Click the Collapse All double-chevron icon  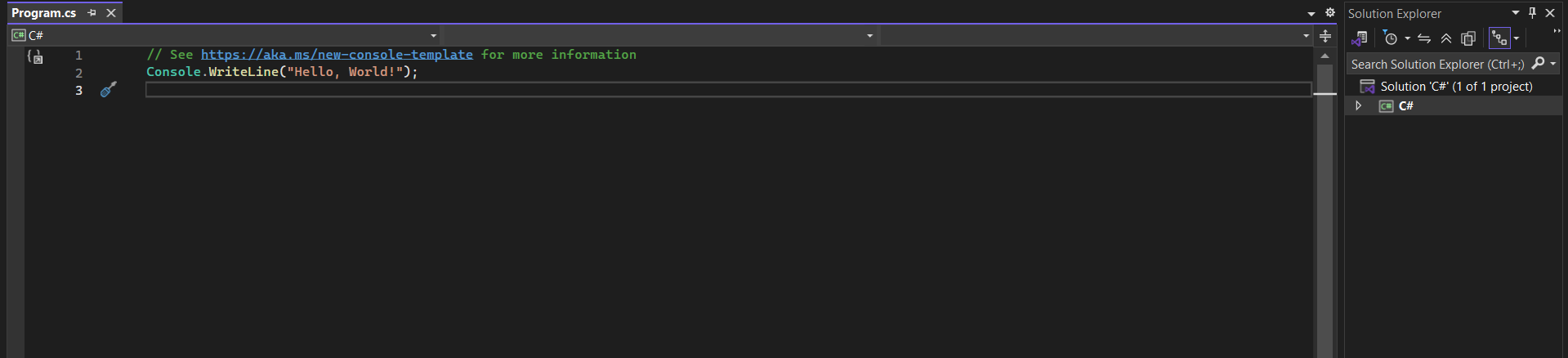coord(1446,38)
